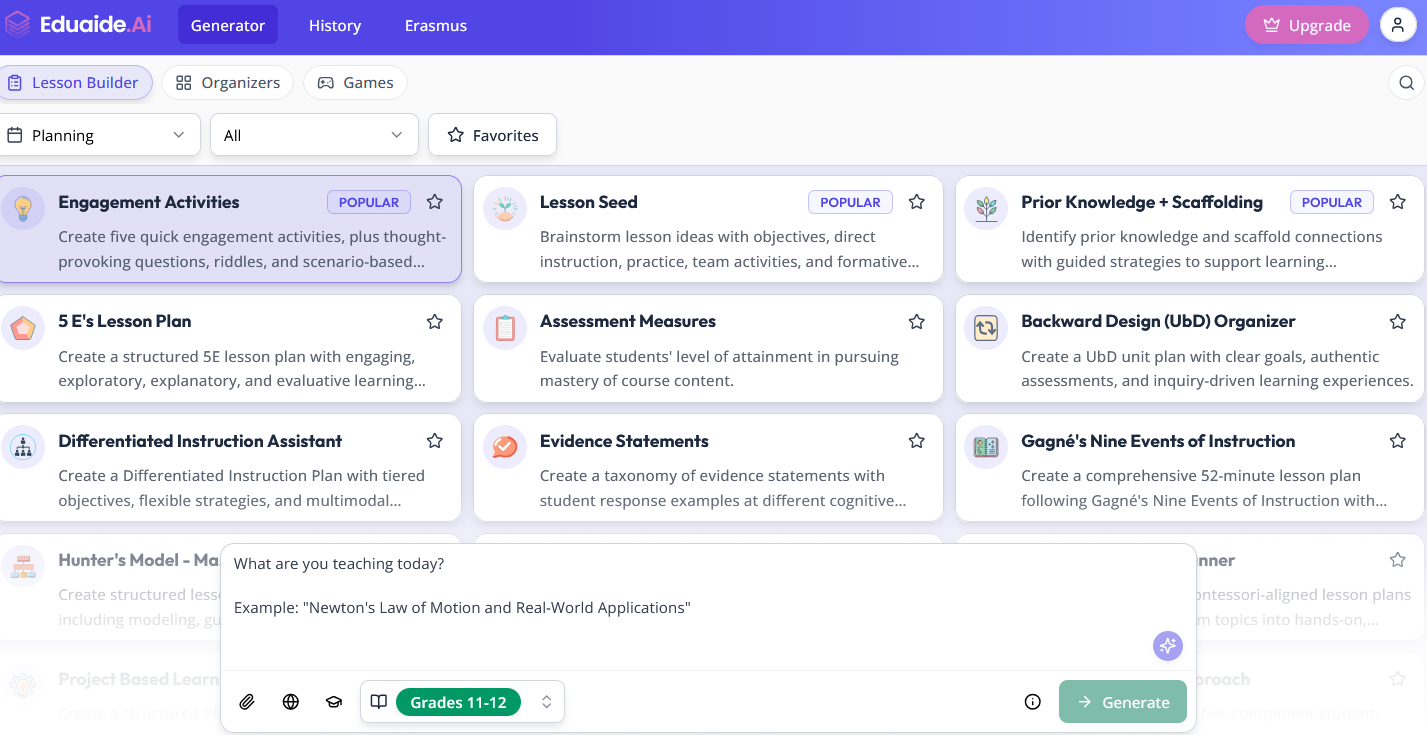Open the All filter dropdown
The height and width of the screenshot is (735, 1427).
314,135
